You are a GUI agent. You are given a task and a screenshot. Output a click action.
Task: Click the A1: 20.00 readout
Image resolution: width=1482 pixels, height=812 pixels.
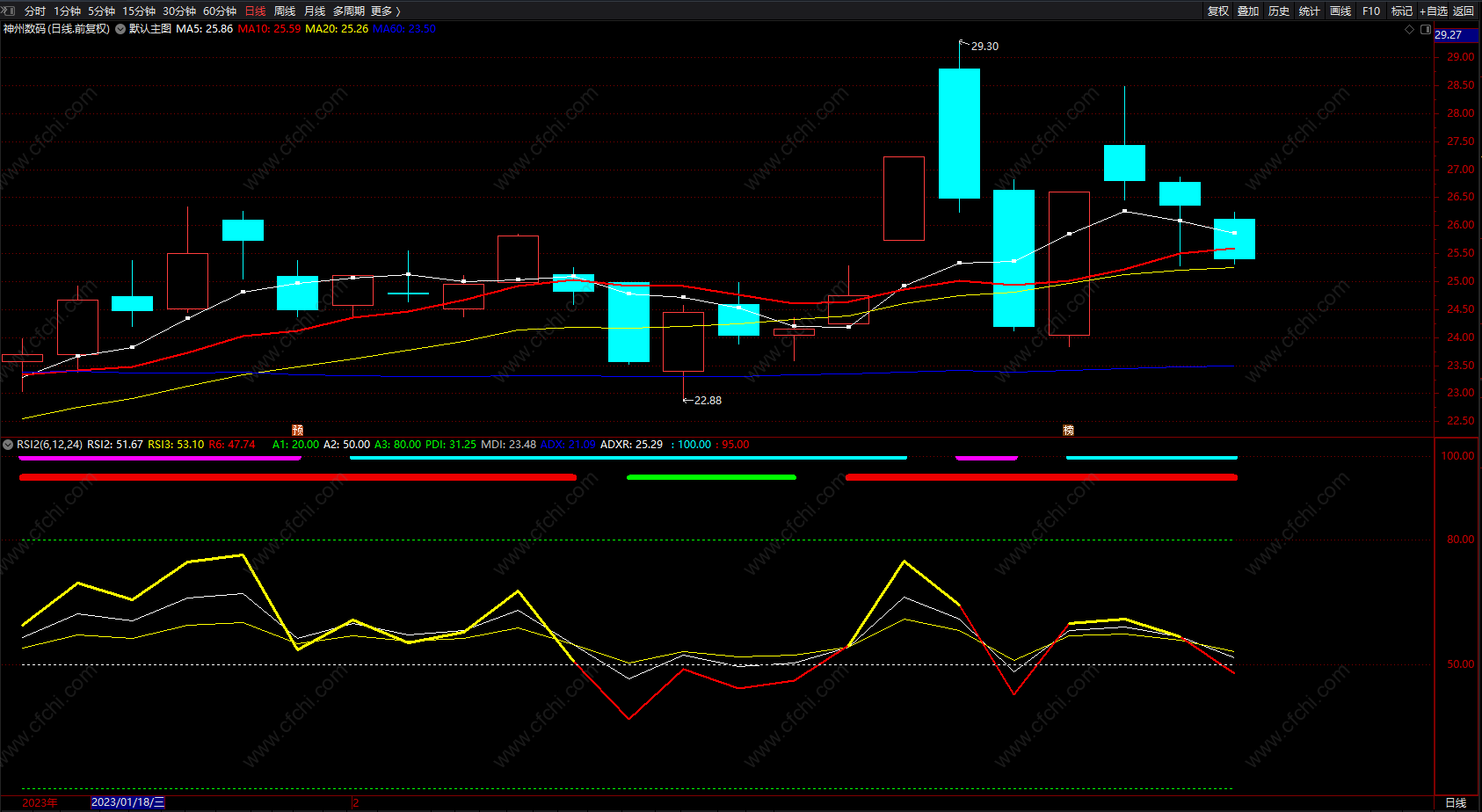coord(296,445)
